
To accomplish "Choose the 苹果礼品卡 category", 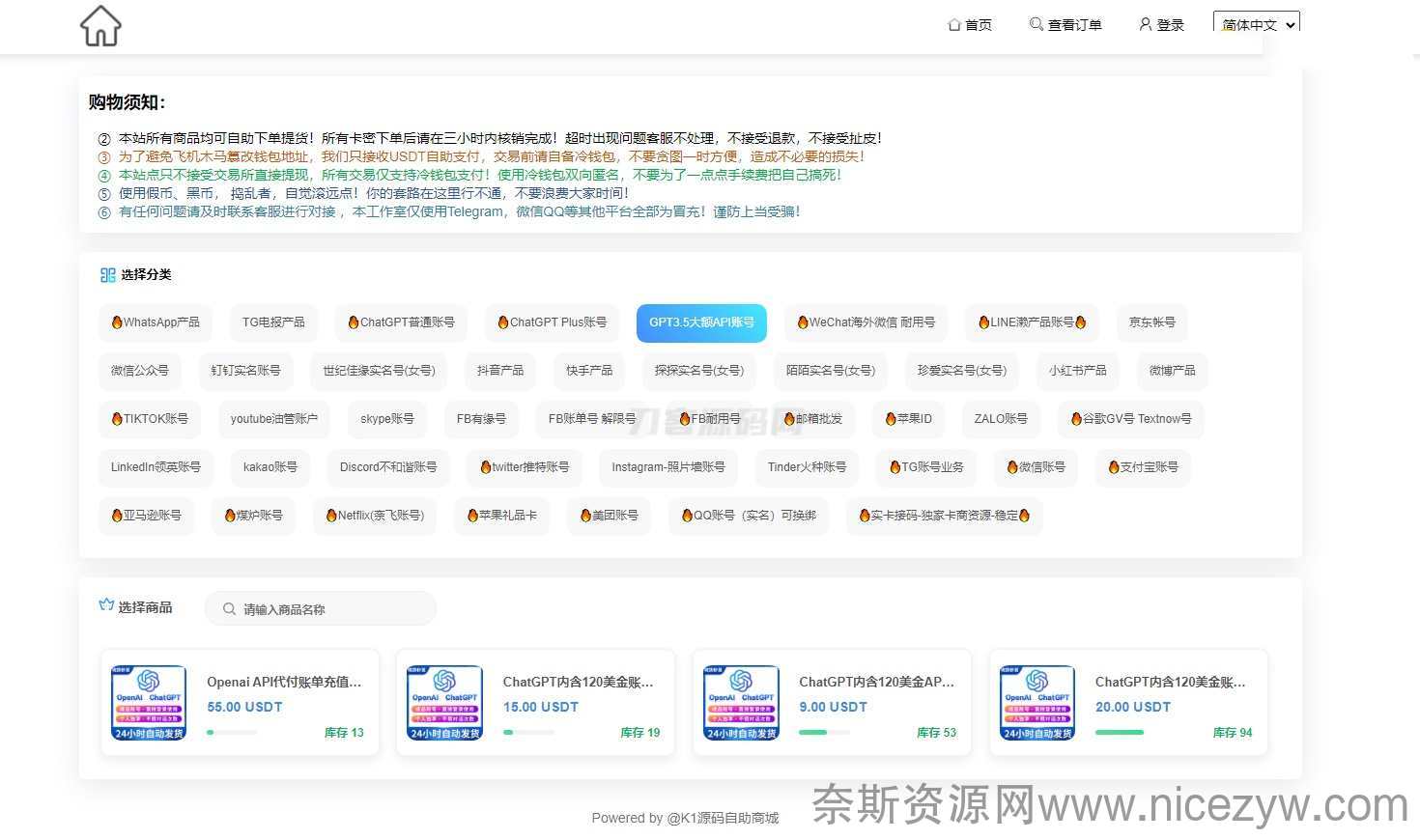I will click(501, 516).
